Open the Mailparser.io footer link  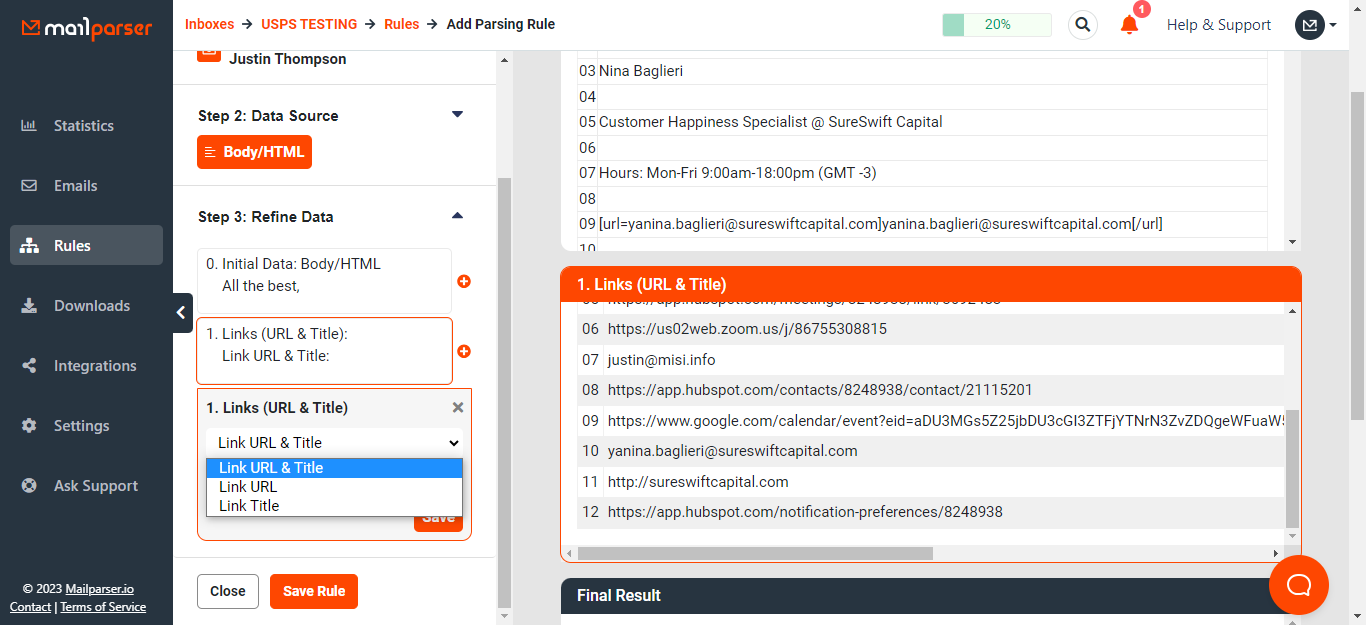coord(100,589)
